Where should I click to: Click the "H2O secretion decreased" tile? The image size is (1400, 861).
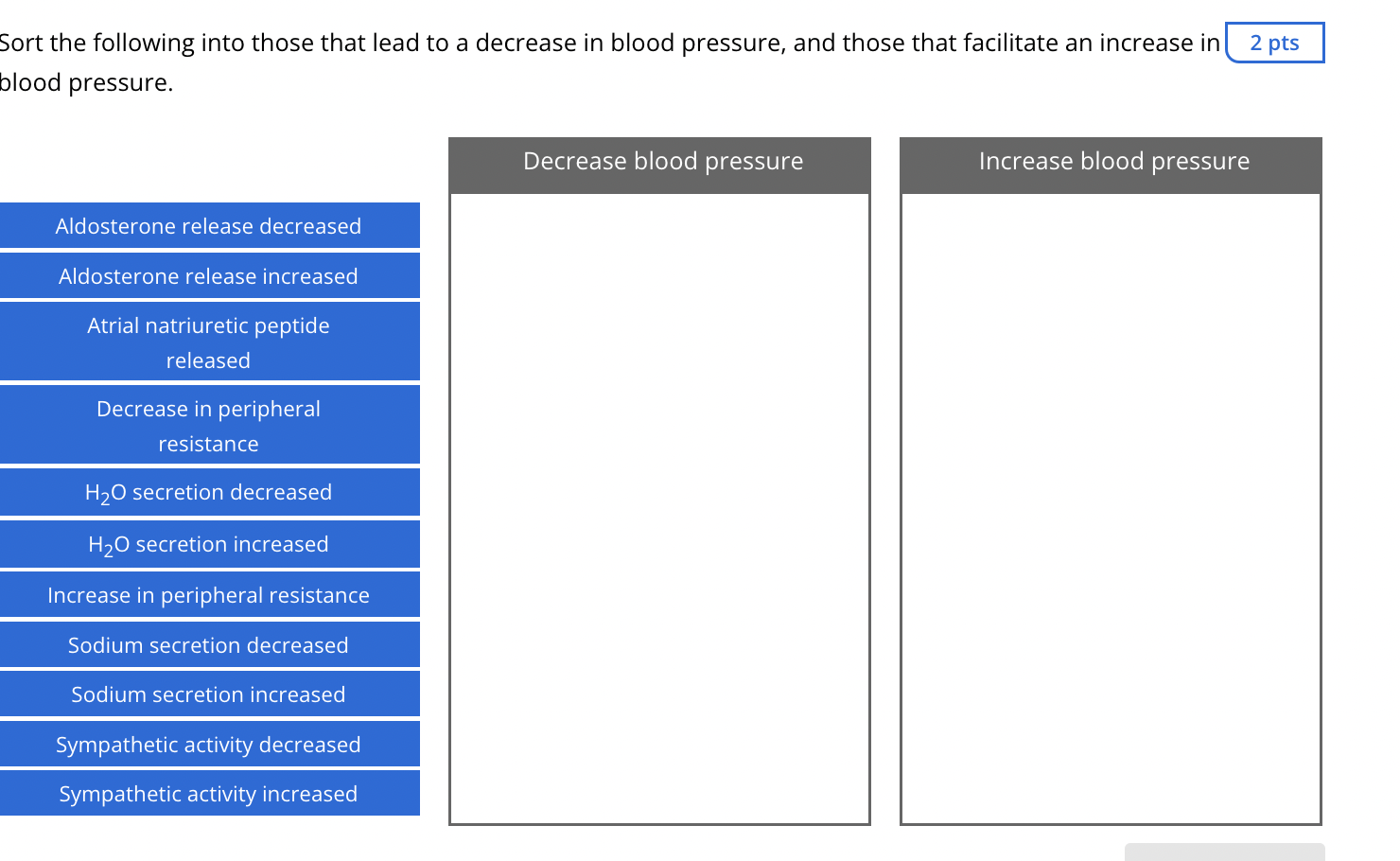(x=209, y=492)
